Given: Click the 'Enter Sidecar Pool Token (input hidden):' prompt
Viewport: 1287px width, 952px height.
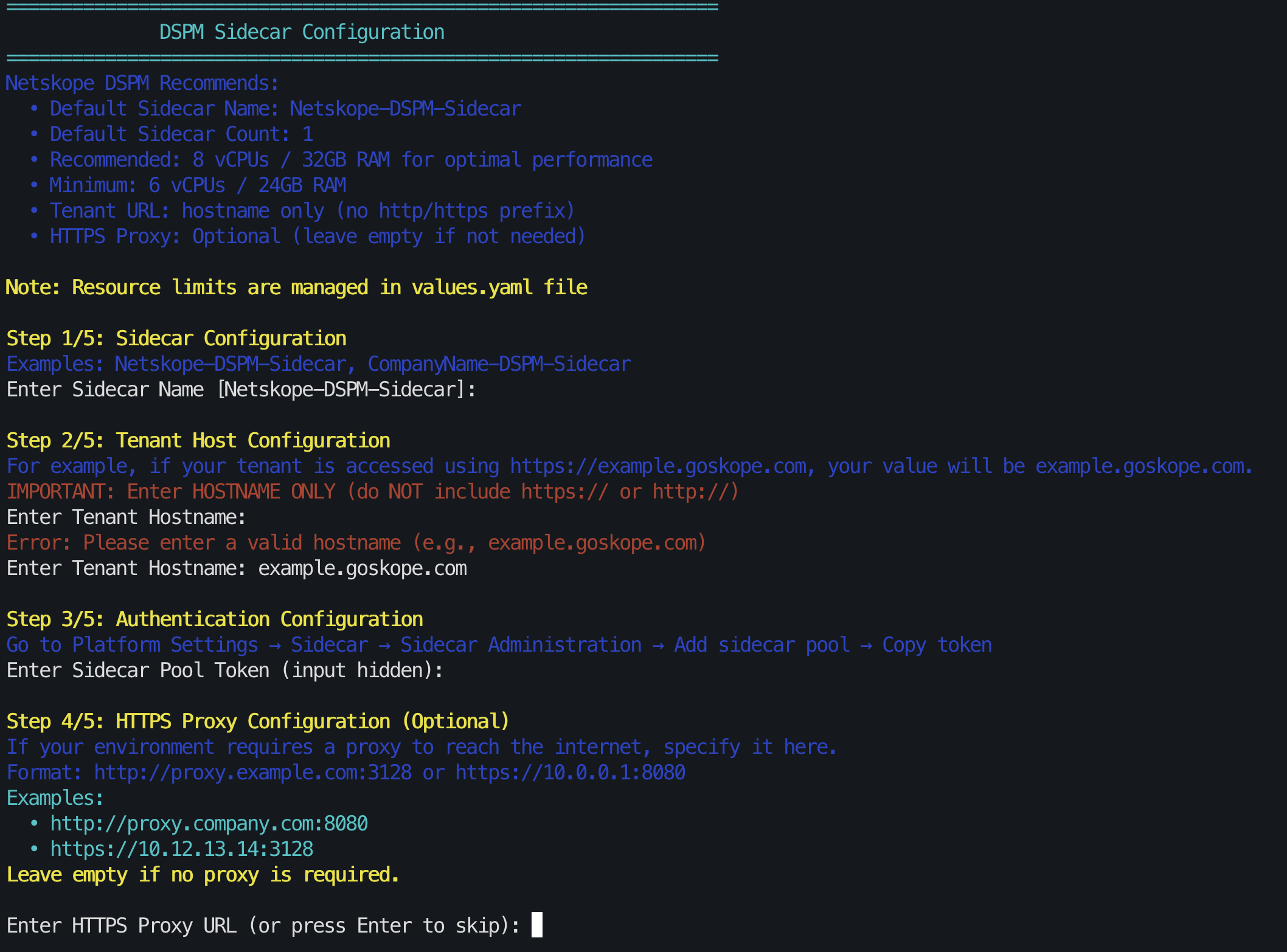Looking at the screenshot, I should (x=225, y=670).
